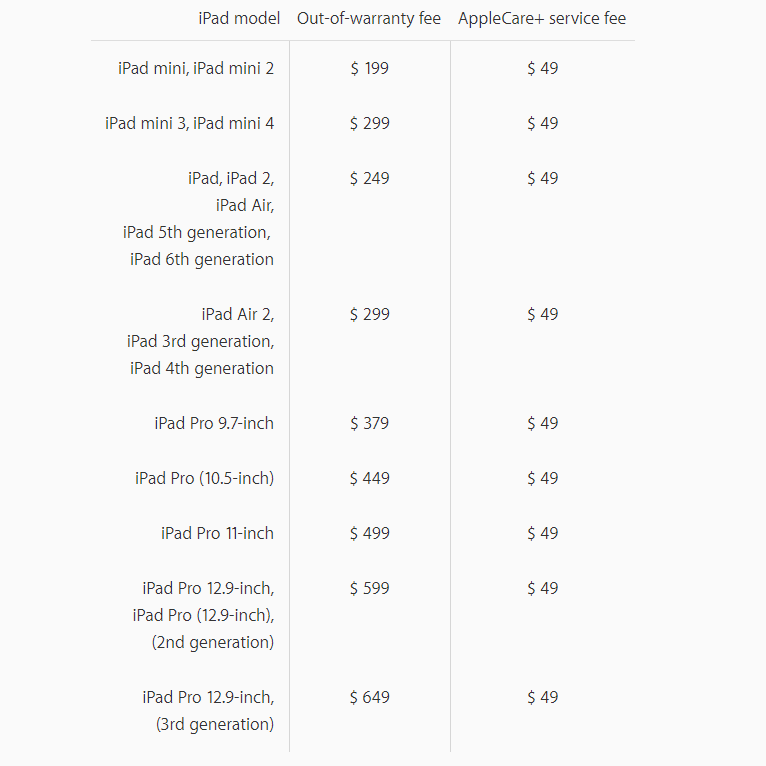Click the $ 499 out-of-warranty fee

point(369,533)
